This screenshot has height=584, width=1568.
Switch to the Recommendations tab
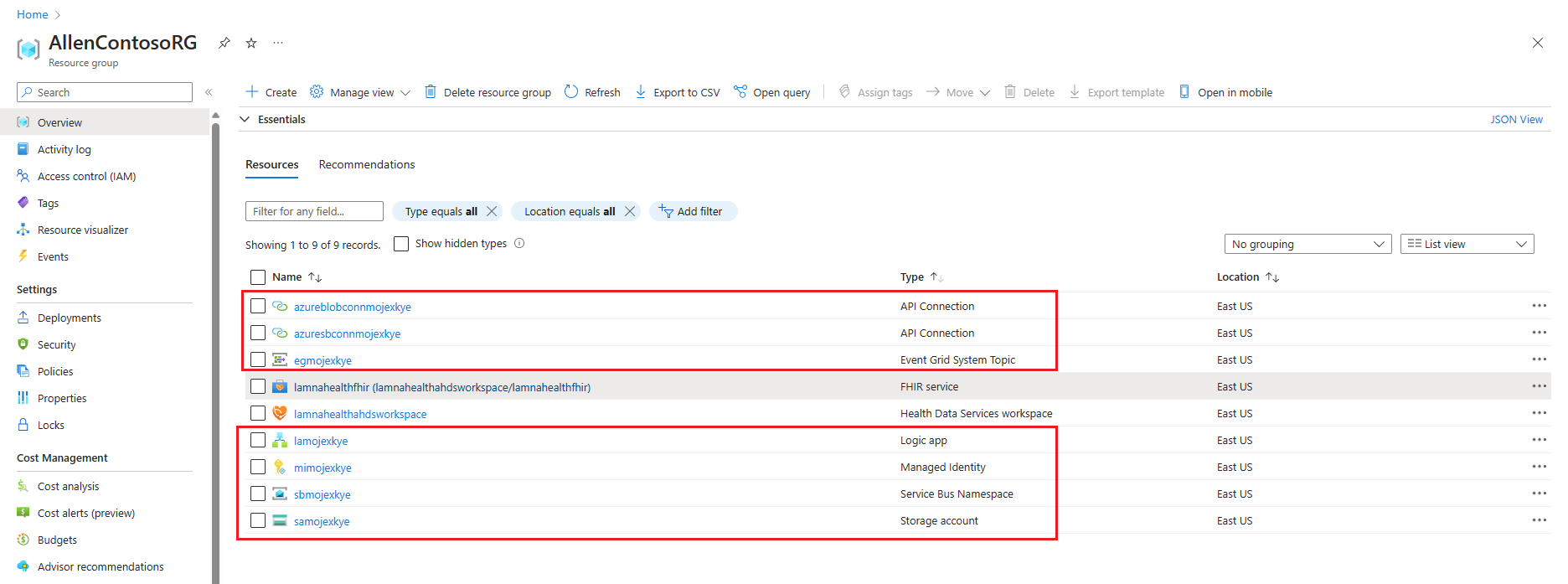tap(367, 164)
